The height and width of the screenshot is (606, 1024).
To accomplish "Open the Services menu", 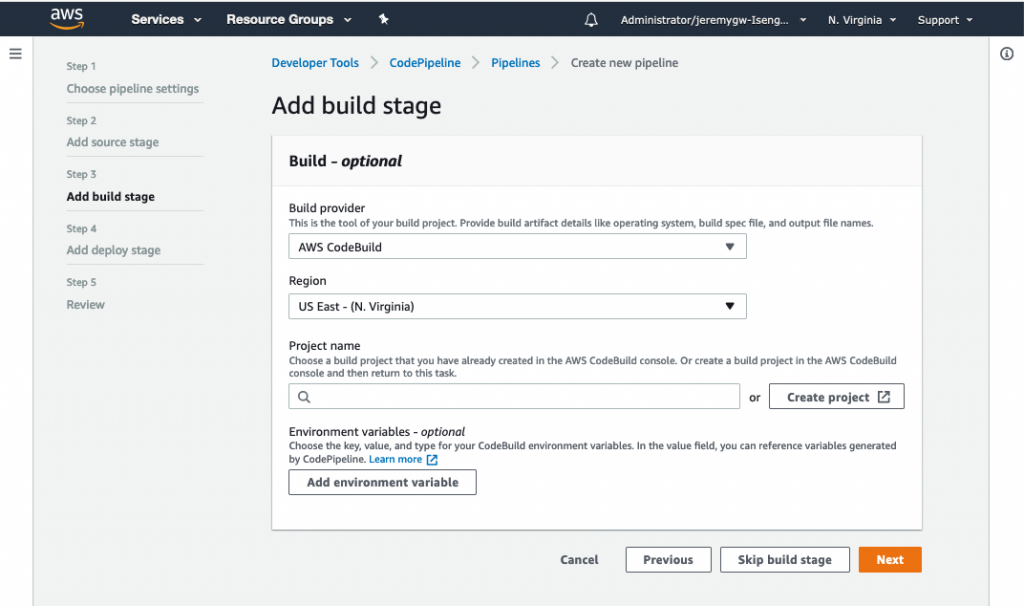I will [x=166, y=20].
